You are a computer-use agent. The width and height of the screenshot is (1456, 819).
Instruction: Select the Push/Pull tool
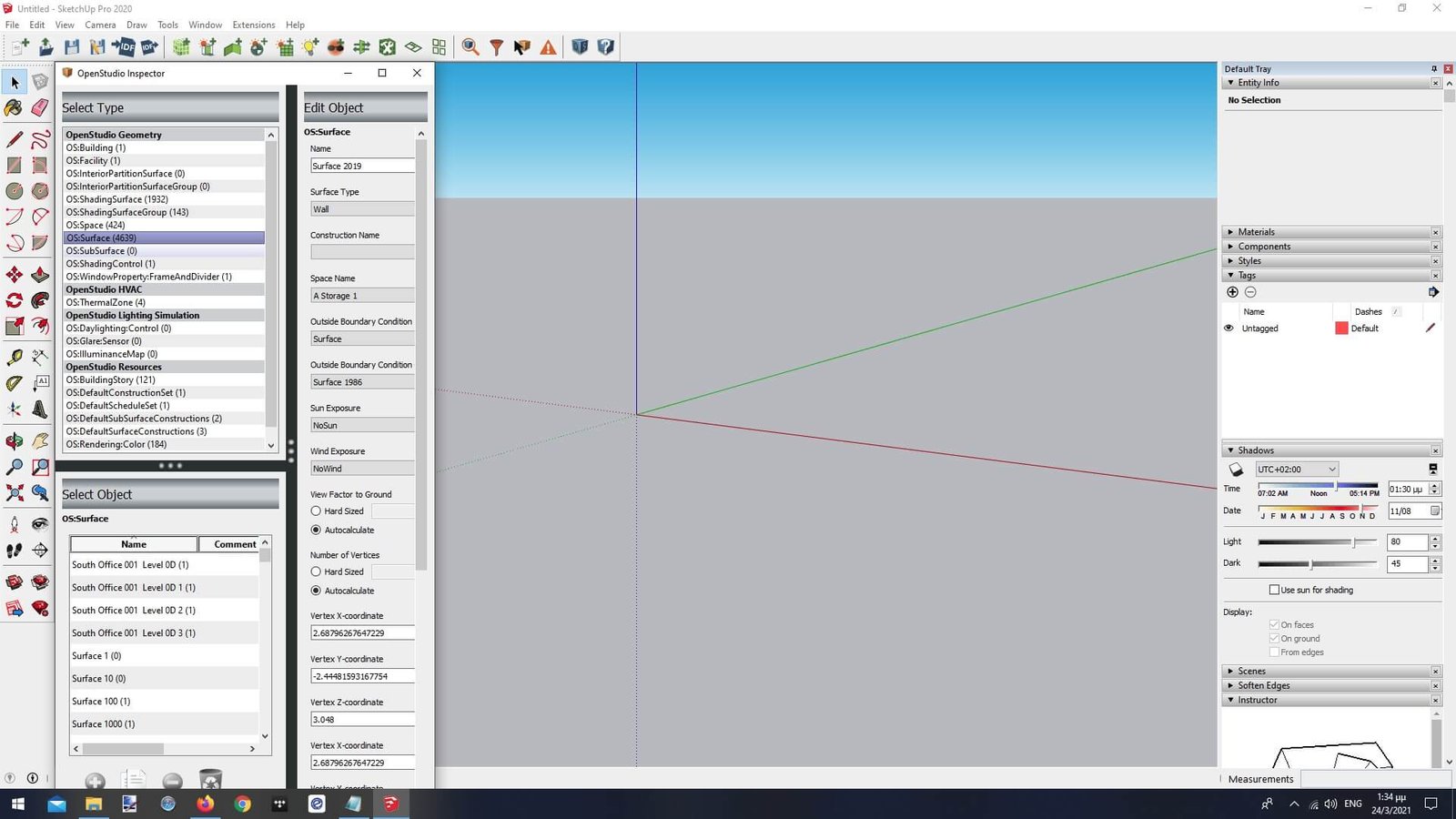pyautogui.click(x=40, y=274)
